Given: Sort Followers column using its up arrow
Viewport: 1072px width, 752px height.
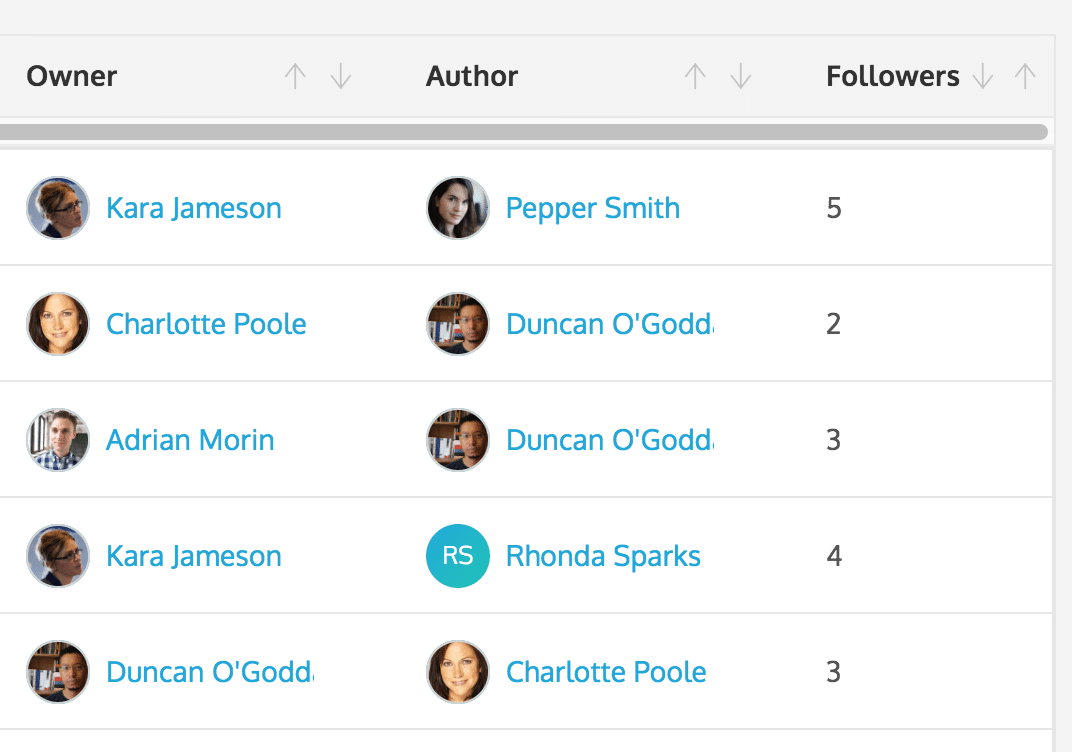Looking at the screenshot, I should tap(1025, 77).
